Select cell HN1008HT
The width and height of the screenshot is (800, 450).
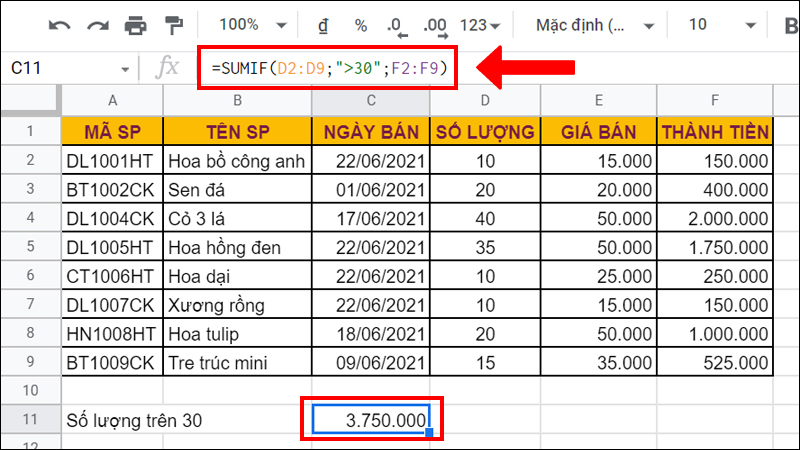point(113,334)
